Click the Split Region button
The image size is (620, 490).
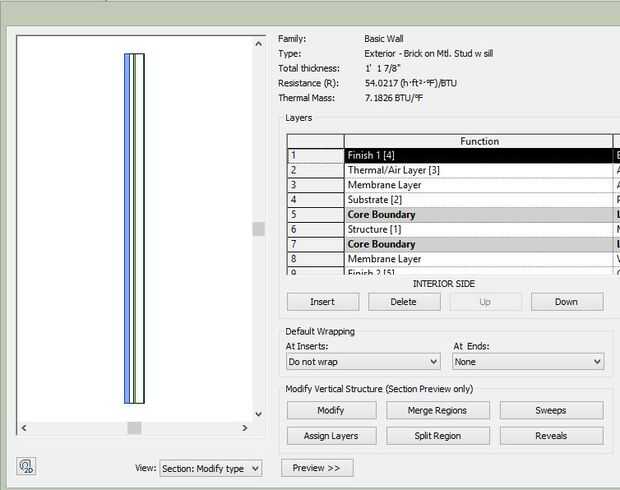438,436
